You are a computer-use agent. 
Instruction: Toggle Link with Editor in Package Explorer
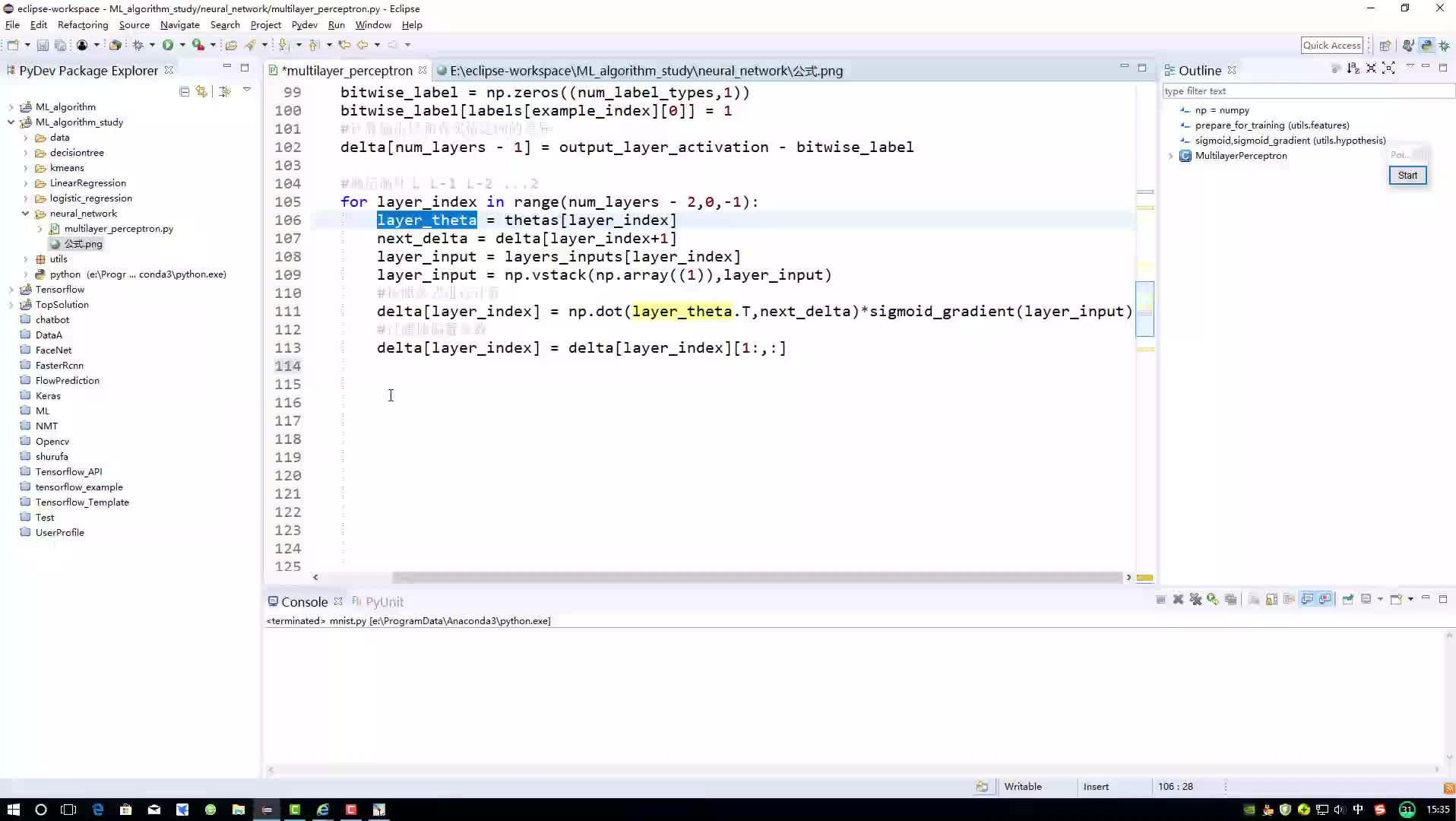(x=201, y=91)
